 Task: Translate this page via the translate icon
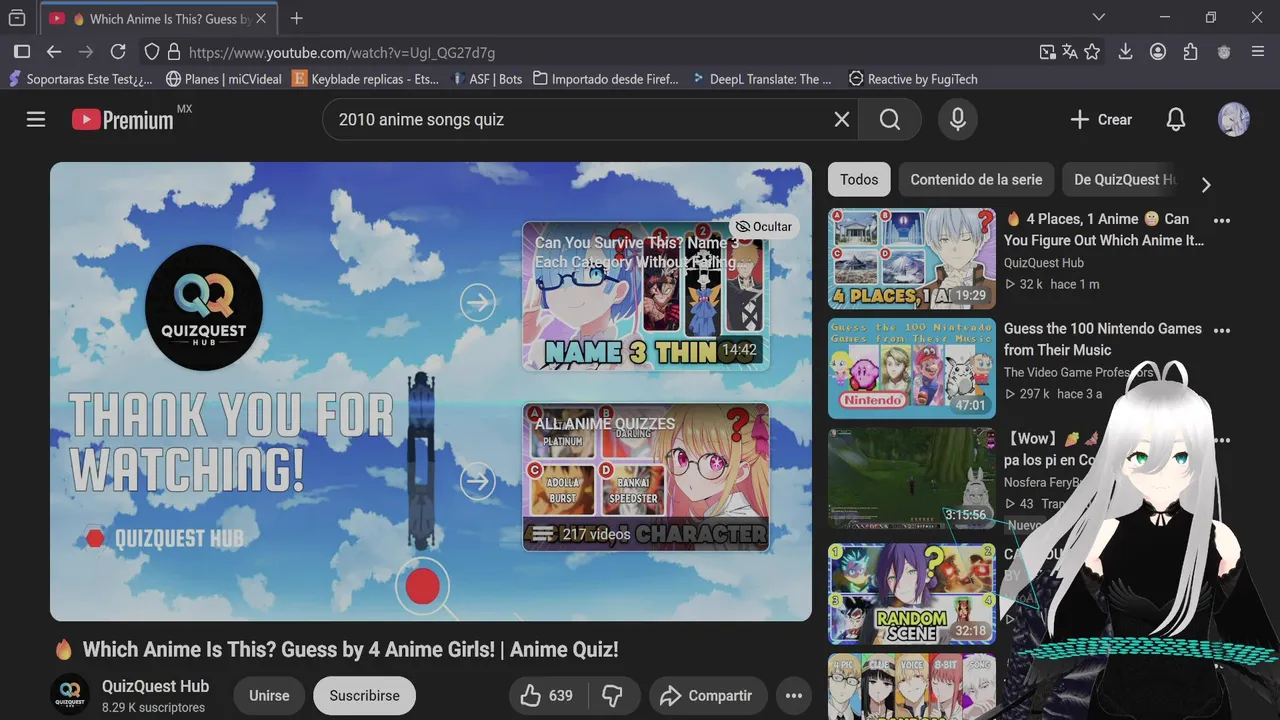click(1070, 52)
